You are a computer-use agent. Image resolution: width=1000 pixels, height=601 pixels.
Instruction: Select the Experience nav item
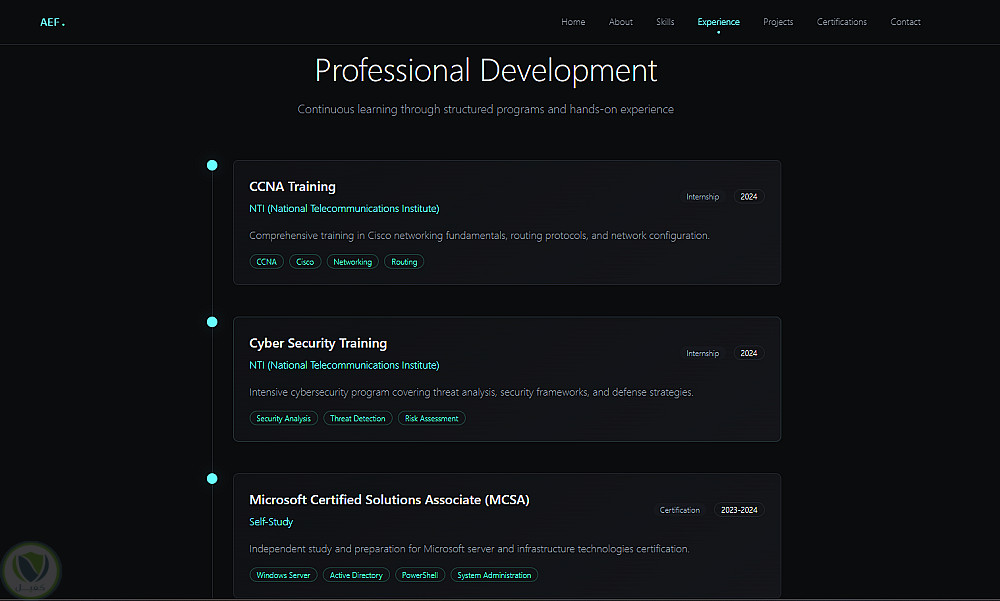718,22
